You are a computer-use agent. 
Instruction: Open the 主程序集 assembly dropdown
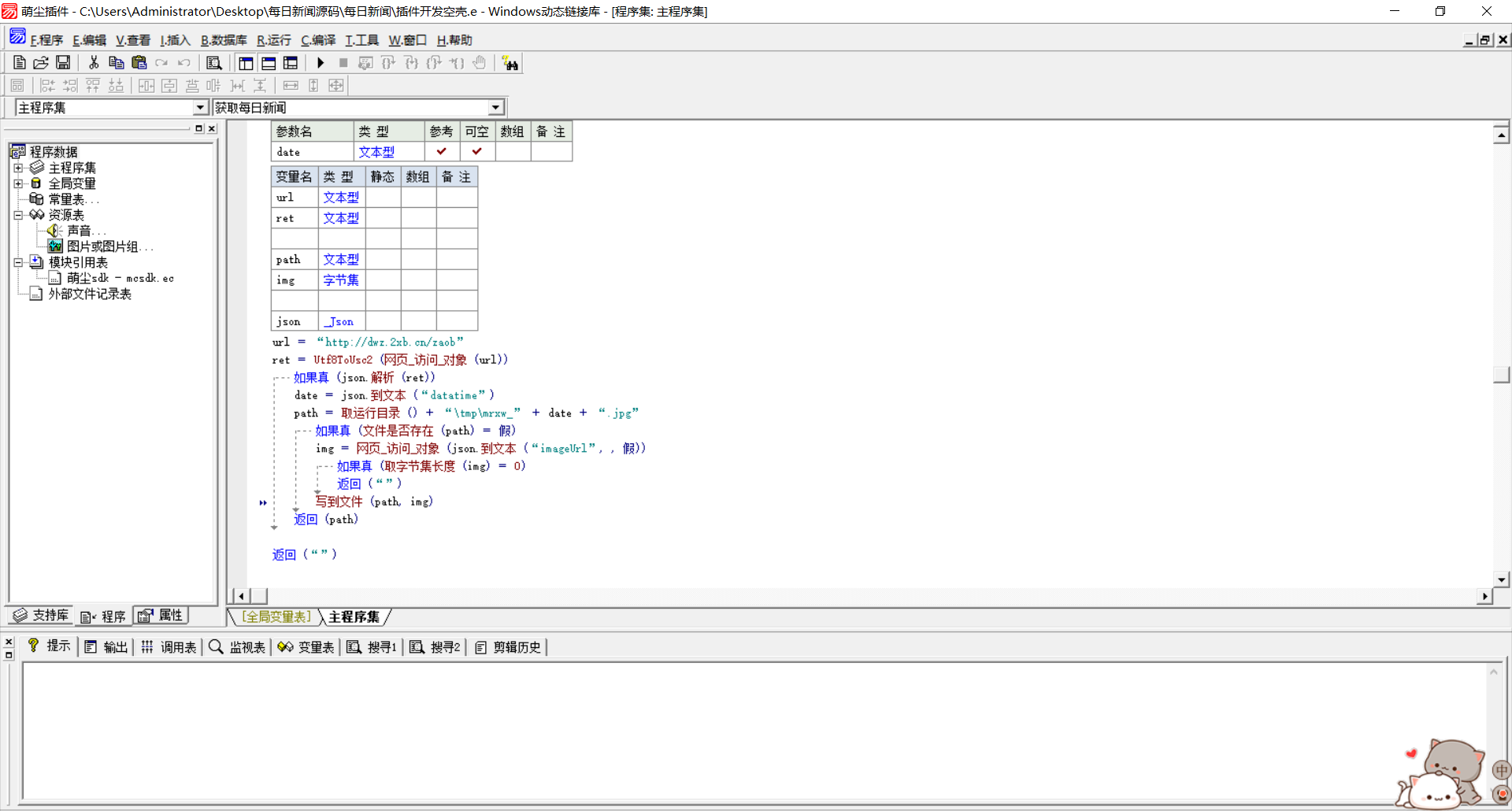click(200, 108)
